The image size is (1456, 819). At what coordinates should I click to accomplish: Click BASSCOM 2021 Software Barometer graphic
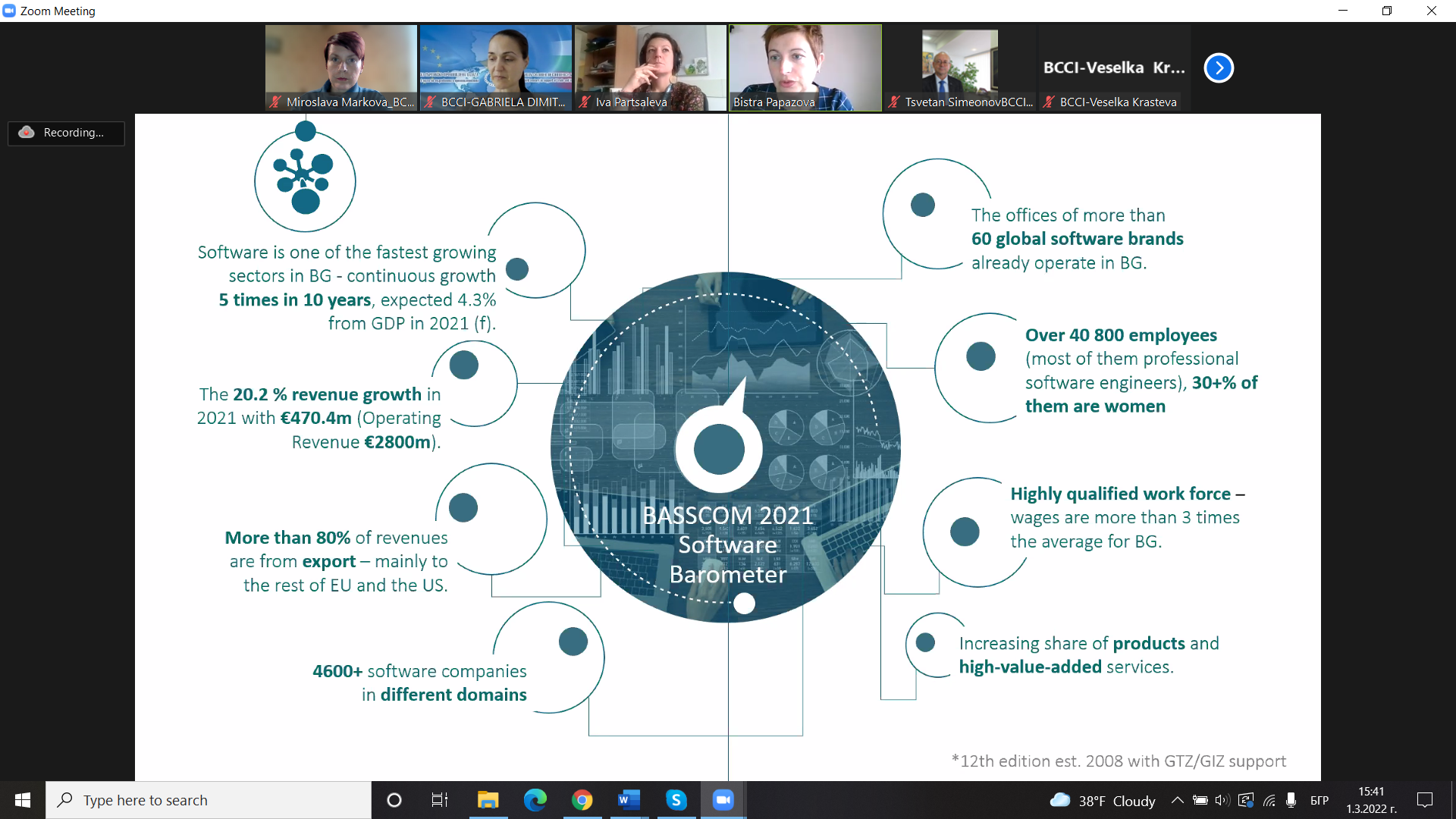tap(726, 447)
